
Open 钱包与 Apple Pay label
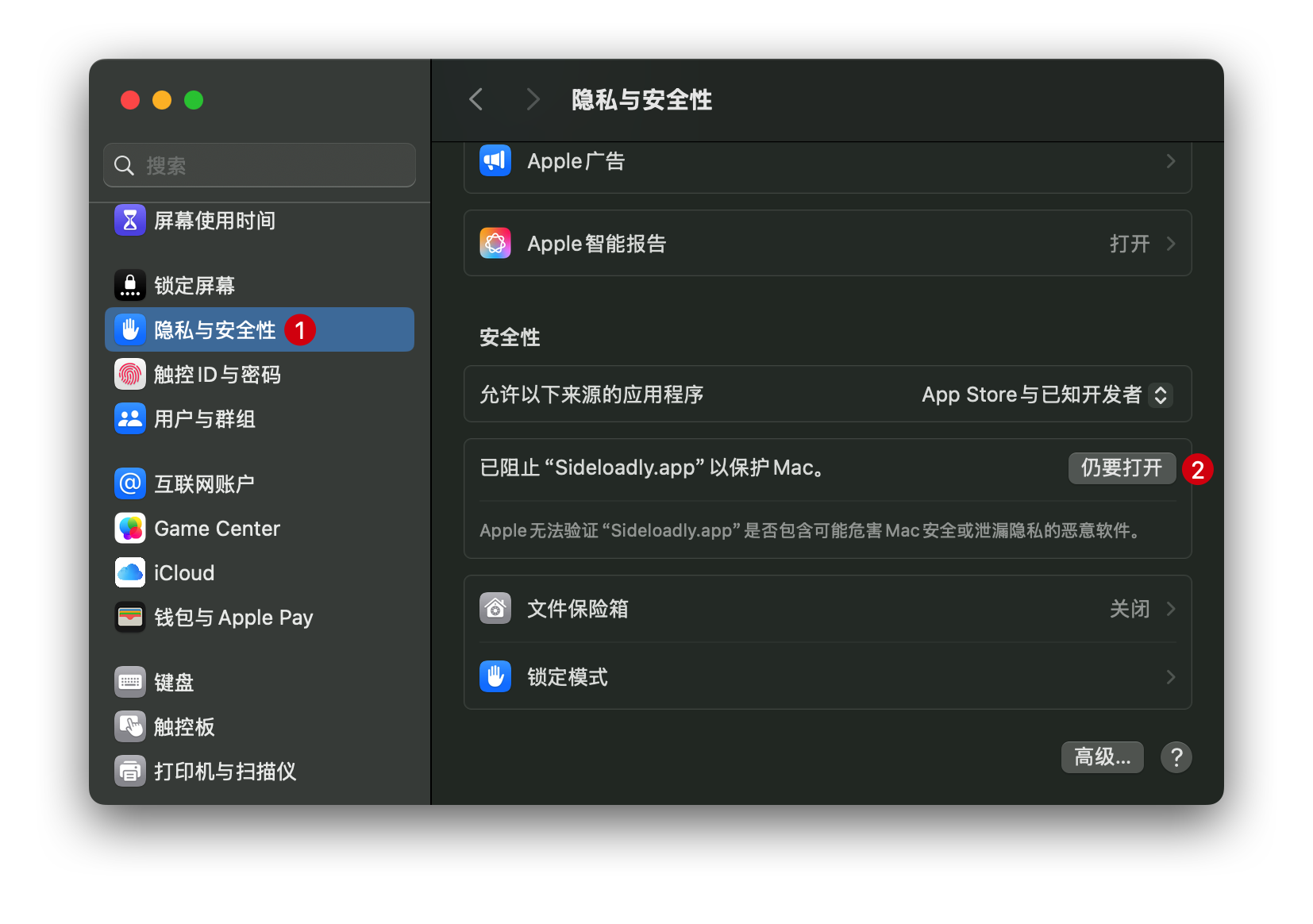(233, 618)
